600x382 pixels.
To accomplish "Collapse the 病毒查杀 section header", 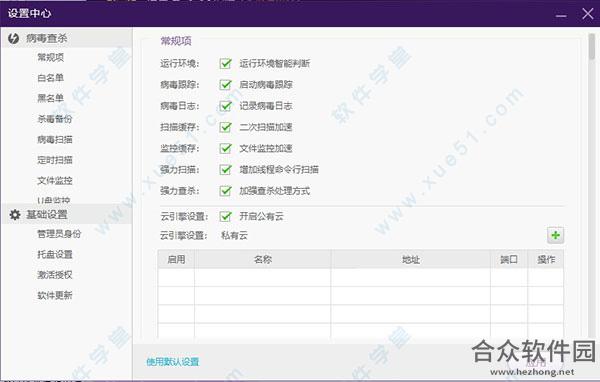I will tap(67, 38).
